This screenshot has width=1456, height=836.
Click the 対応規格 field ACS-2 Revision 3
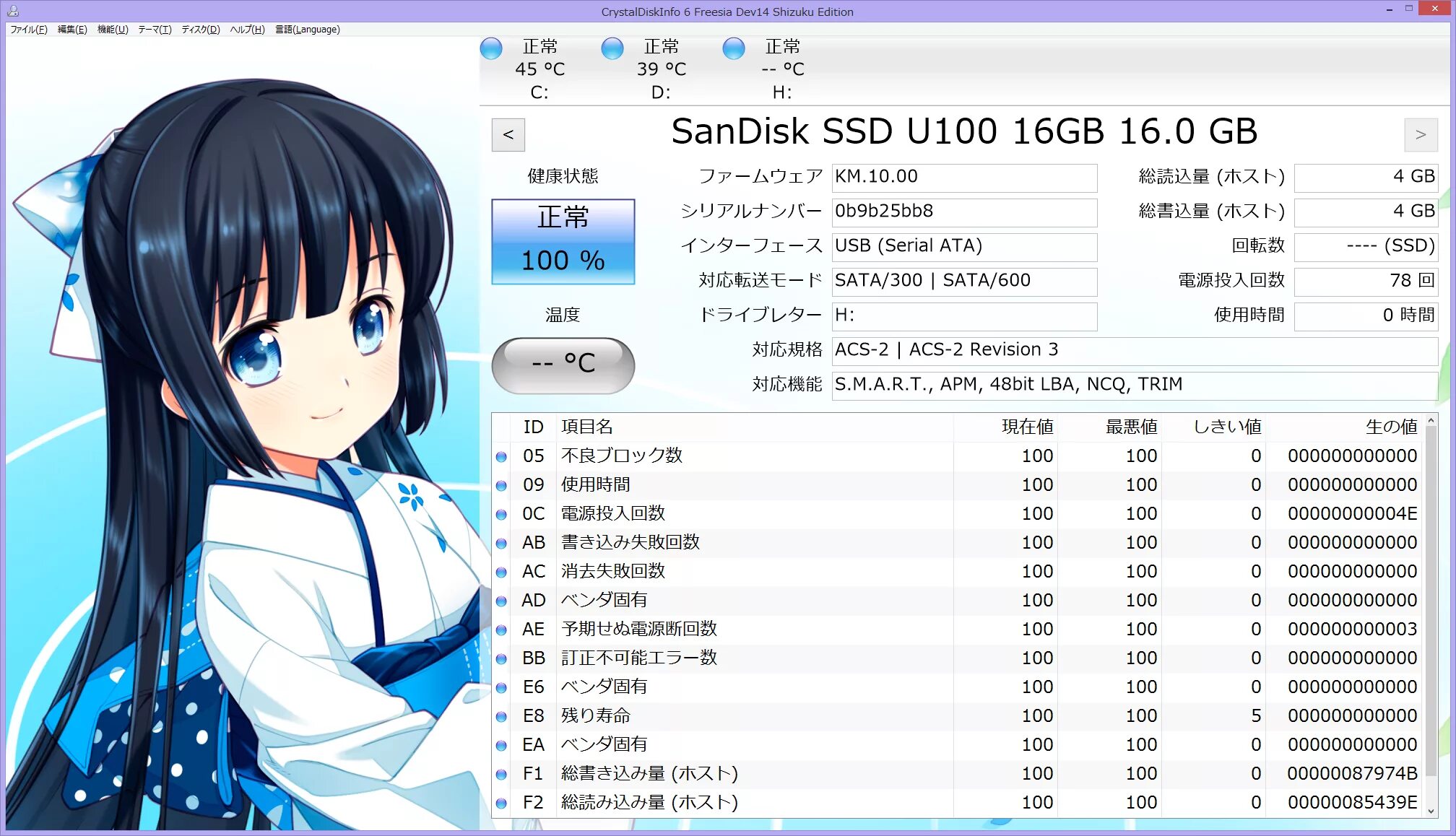(x=1135, y=351)
